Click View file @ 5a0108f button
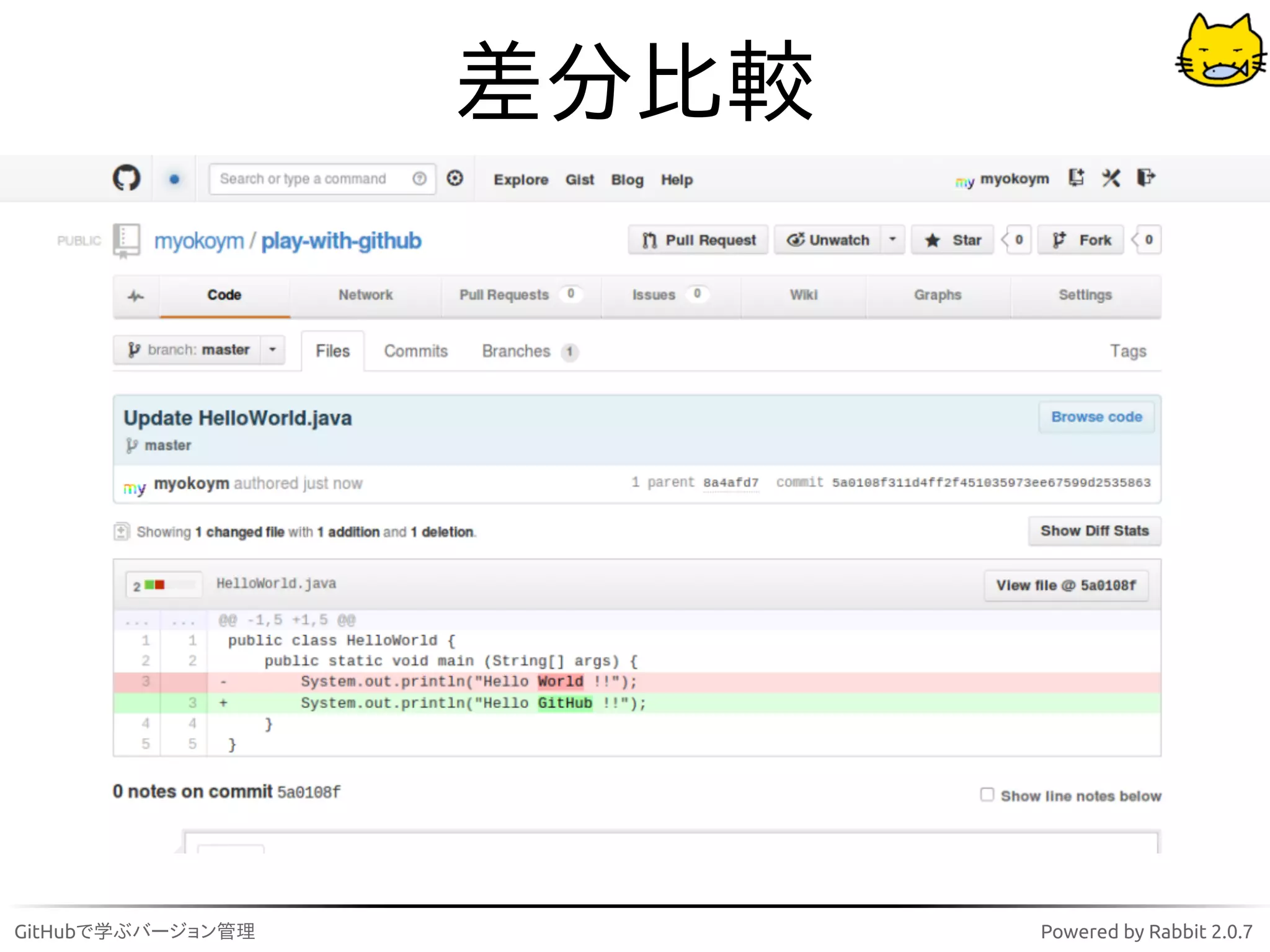This screenshot has height=952, width=1270. point(1066,586)
